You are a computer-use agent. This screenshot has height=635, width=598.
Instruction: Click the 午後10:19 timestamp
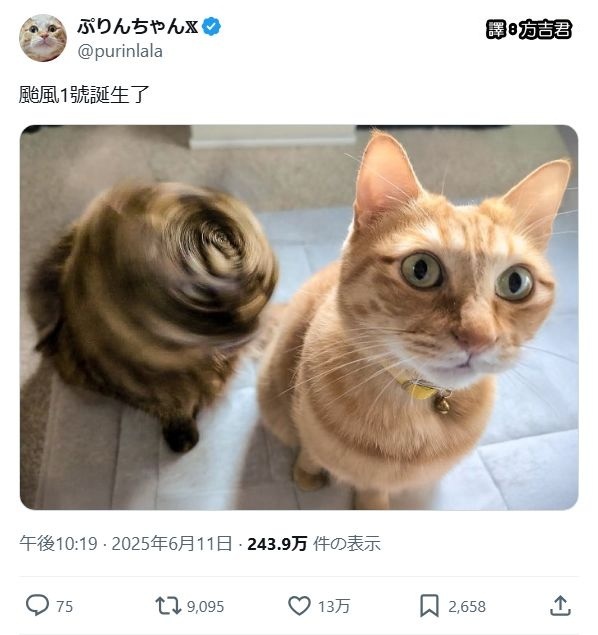(x=59, y=543)
